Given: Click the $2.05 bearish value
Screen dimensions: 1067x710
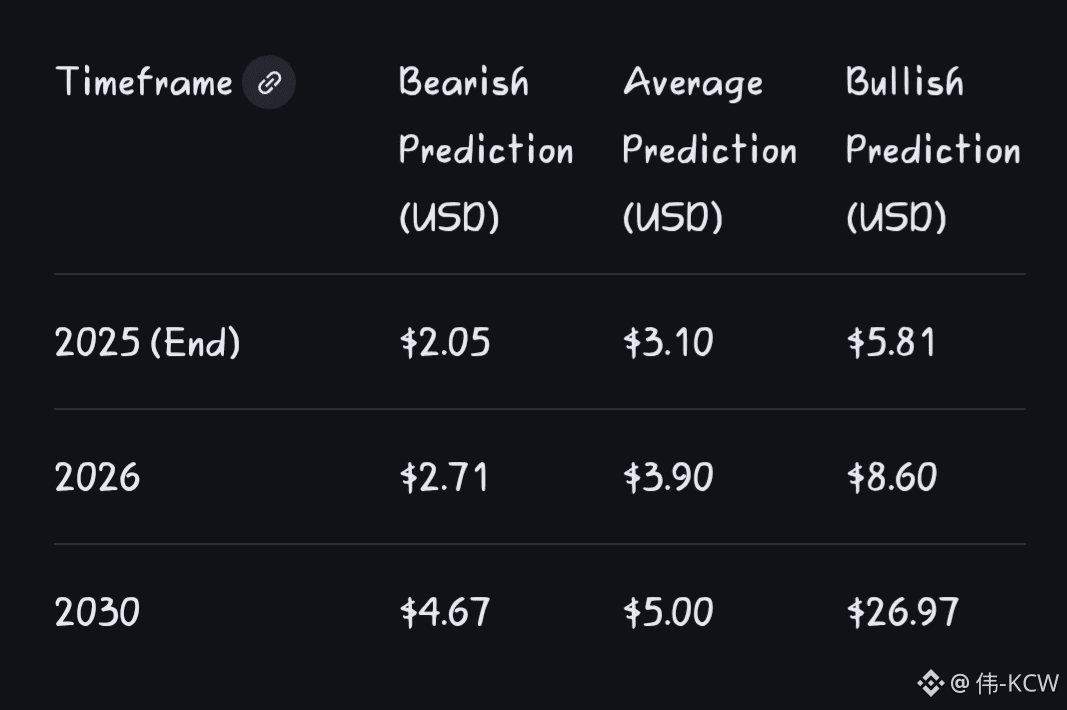Looking at the screenshot, I should click(x=445, y=343).
